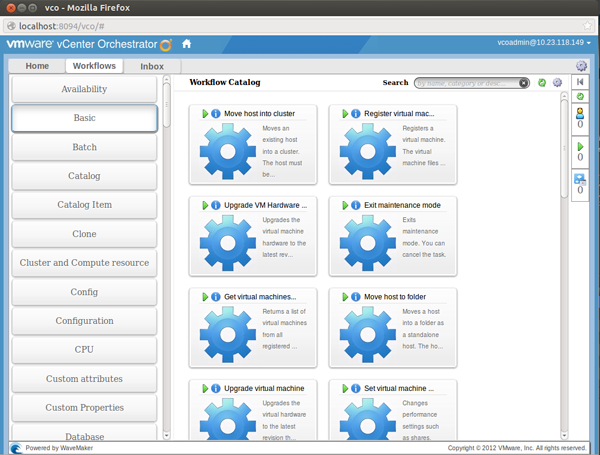Select the Batch category
Viewport: 600px width, 455px height.
point(84,147)
